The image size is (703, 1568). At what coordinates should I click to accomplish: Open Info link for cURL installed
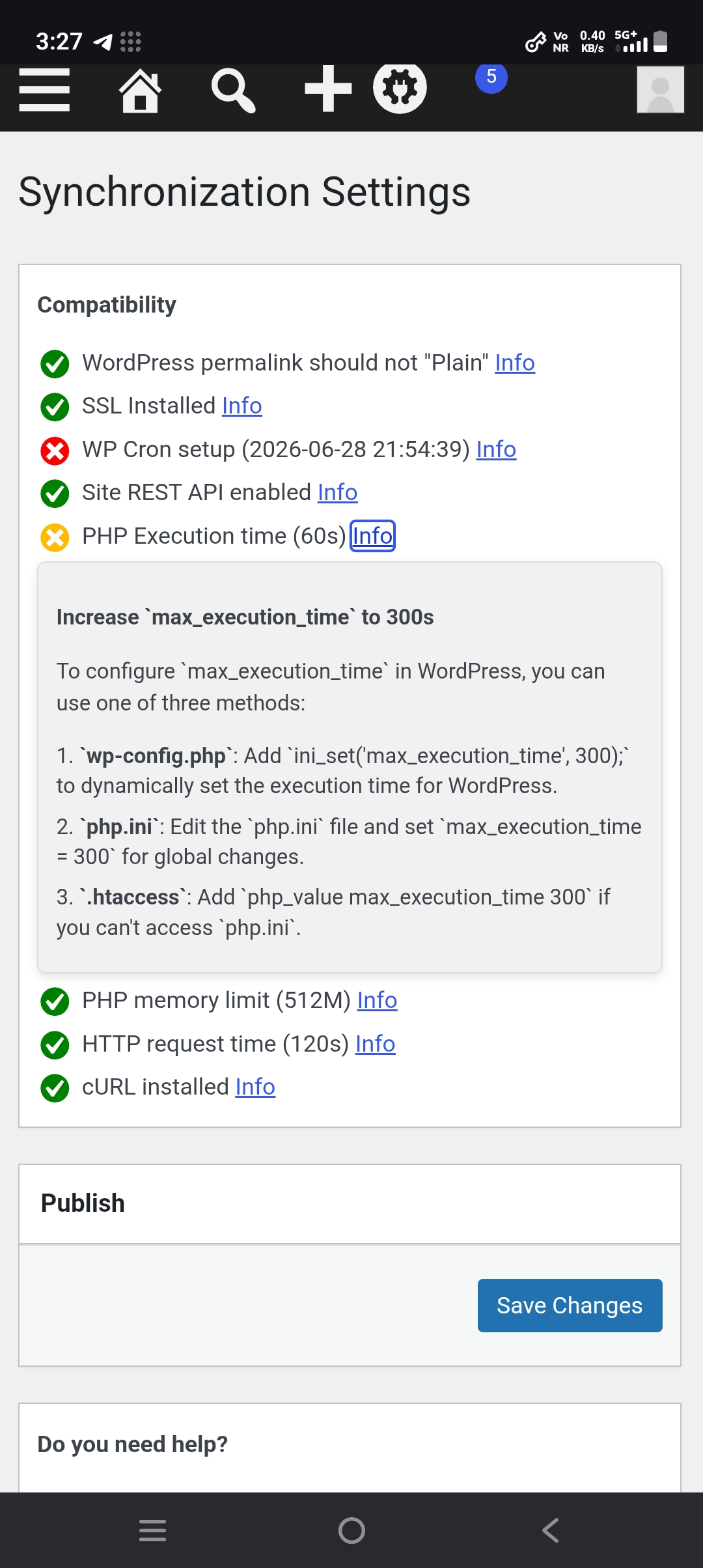tap(255, 1087)
